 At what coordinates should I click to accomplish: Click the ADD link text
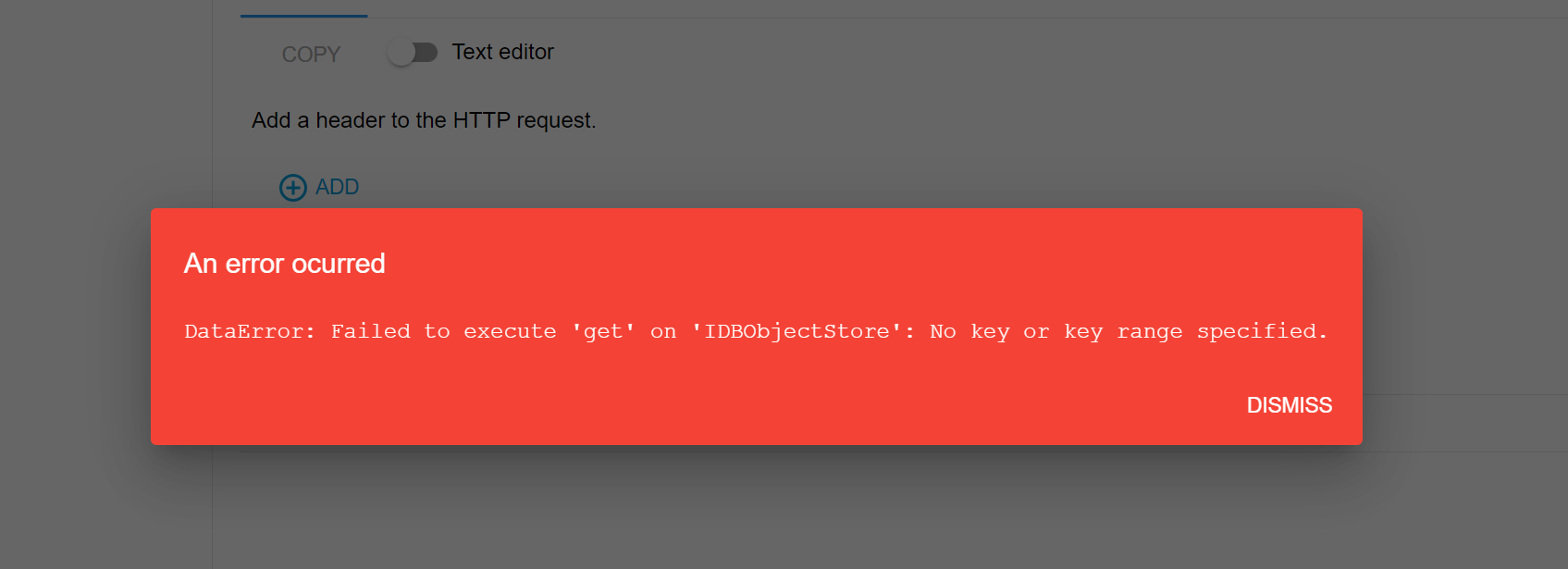click(x=336, y=187)
